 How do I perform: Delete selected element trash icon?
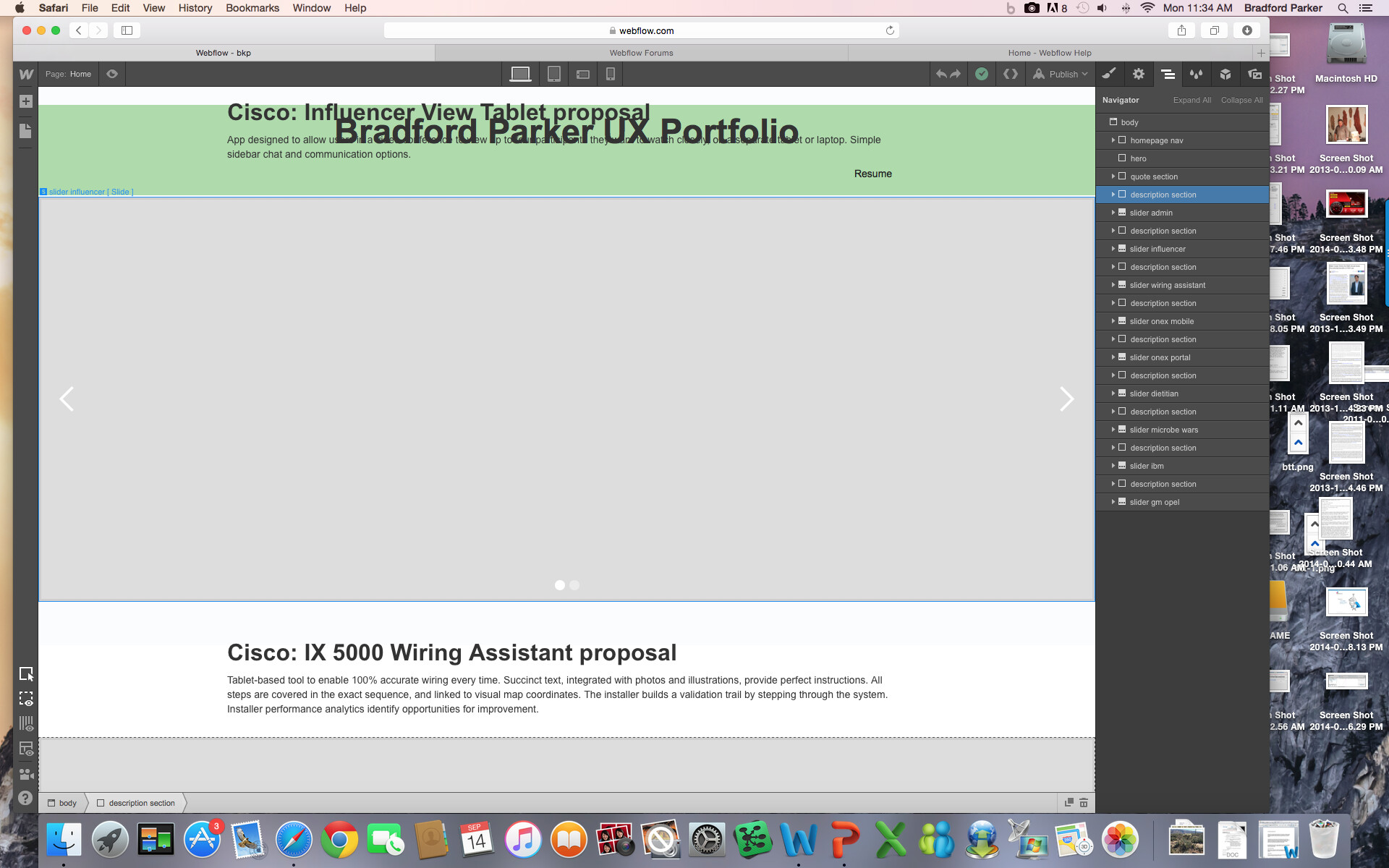click(1084, 803)
